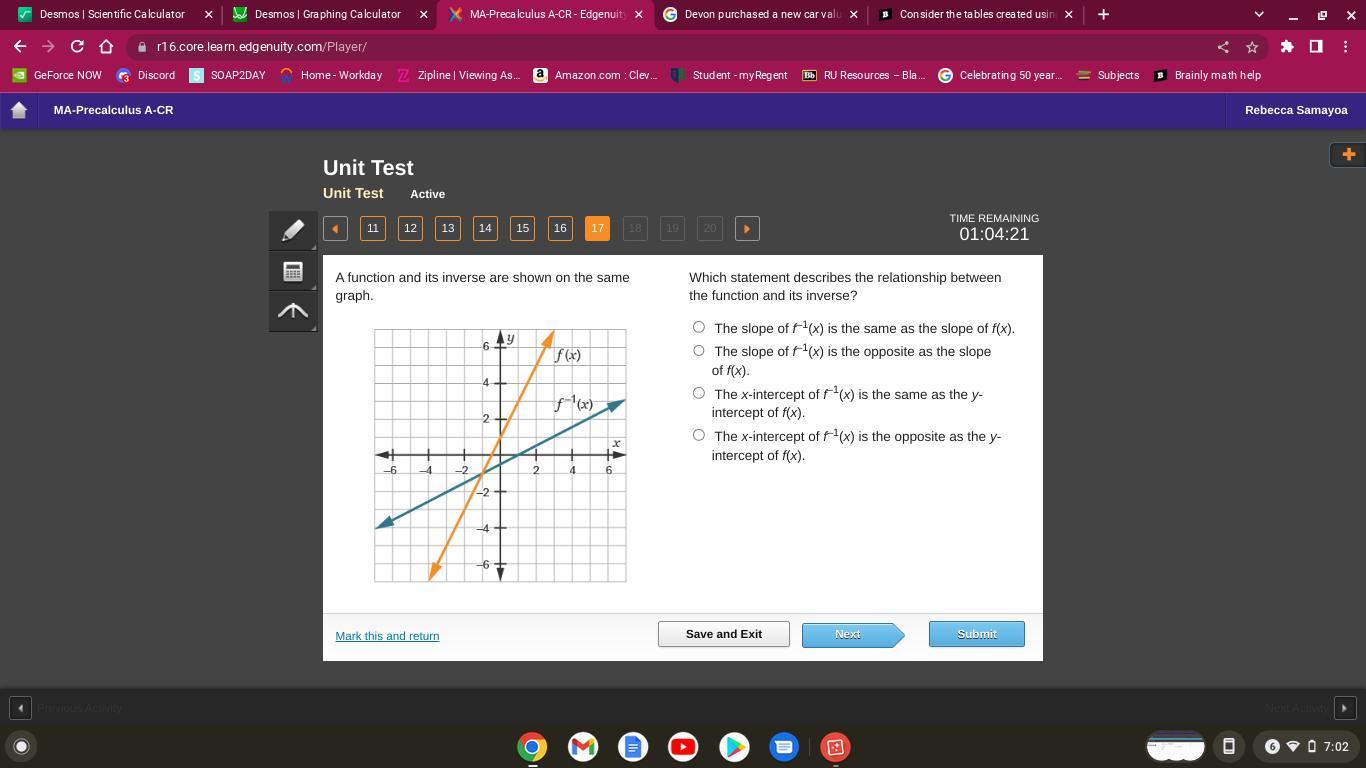The image size is (1366, 768).
Task: Open Play Store from the shelf
Action: (x=734, y=747)
